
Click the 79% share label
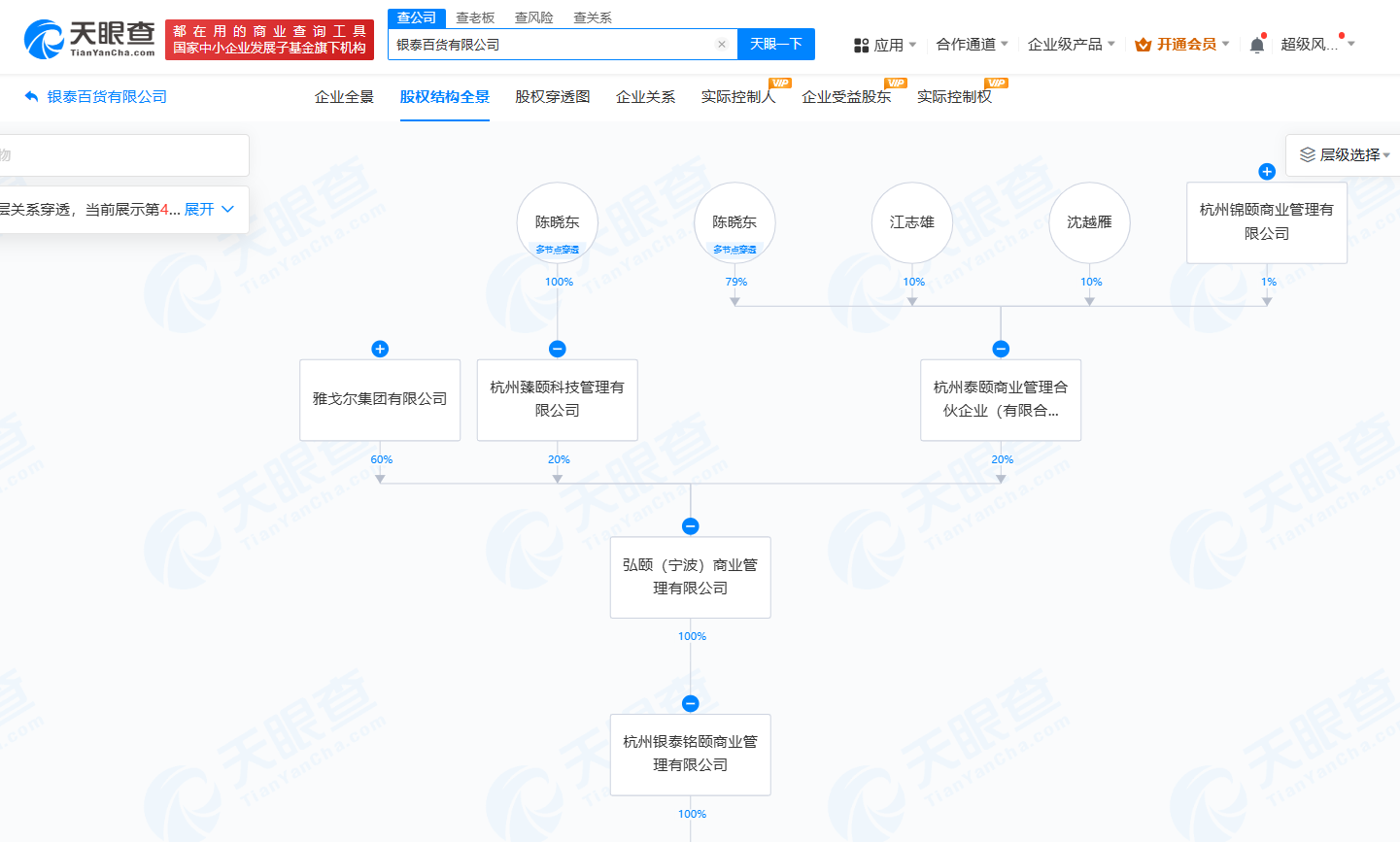(x=736, y=282)
